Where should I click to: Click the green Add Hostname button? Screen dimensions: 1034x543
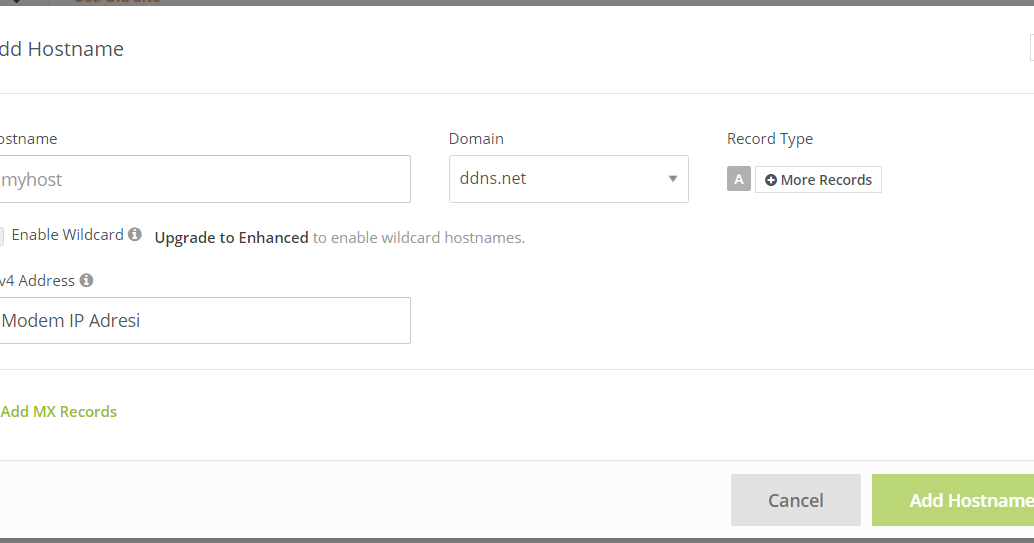click(953, 500)
